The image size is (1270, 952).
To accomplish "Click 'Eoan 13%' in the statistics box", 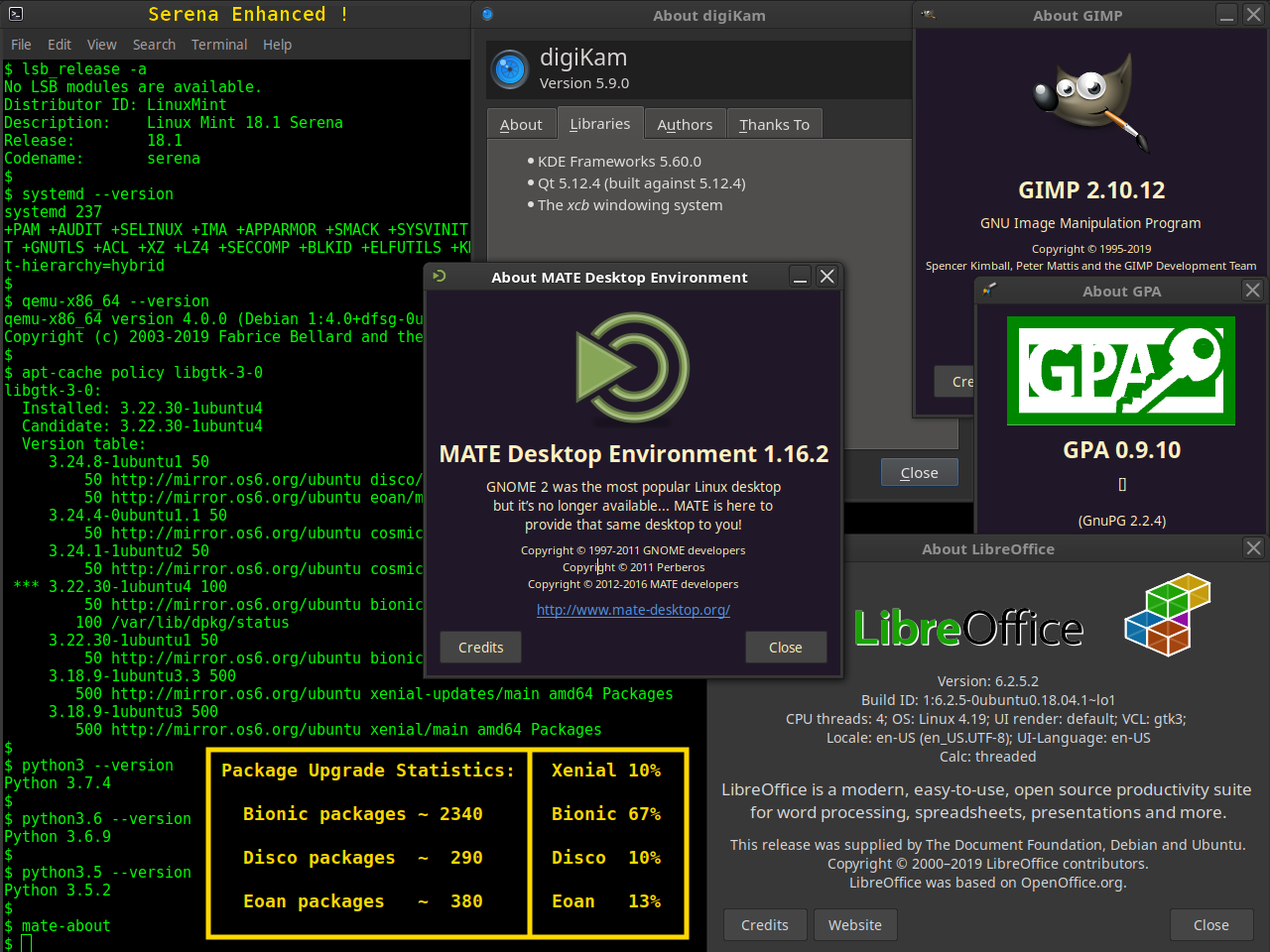I will (606, 900).
